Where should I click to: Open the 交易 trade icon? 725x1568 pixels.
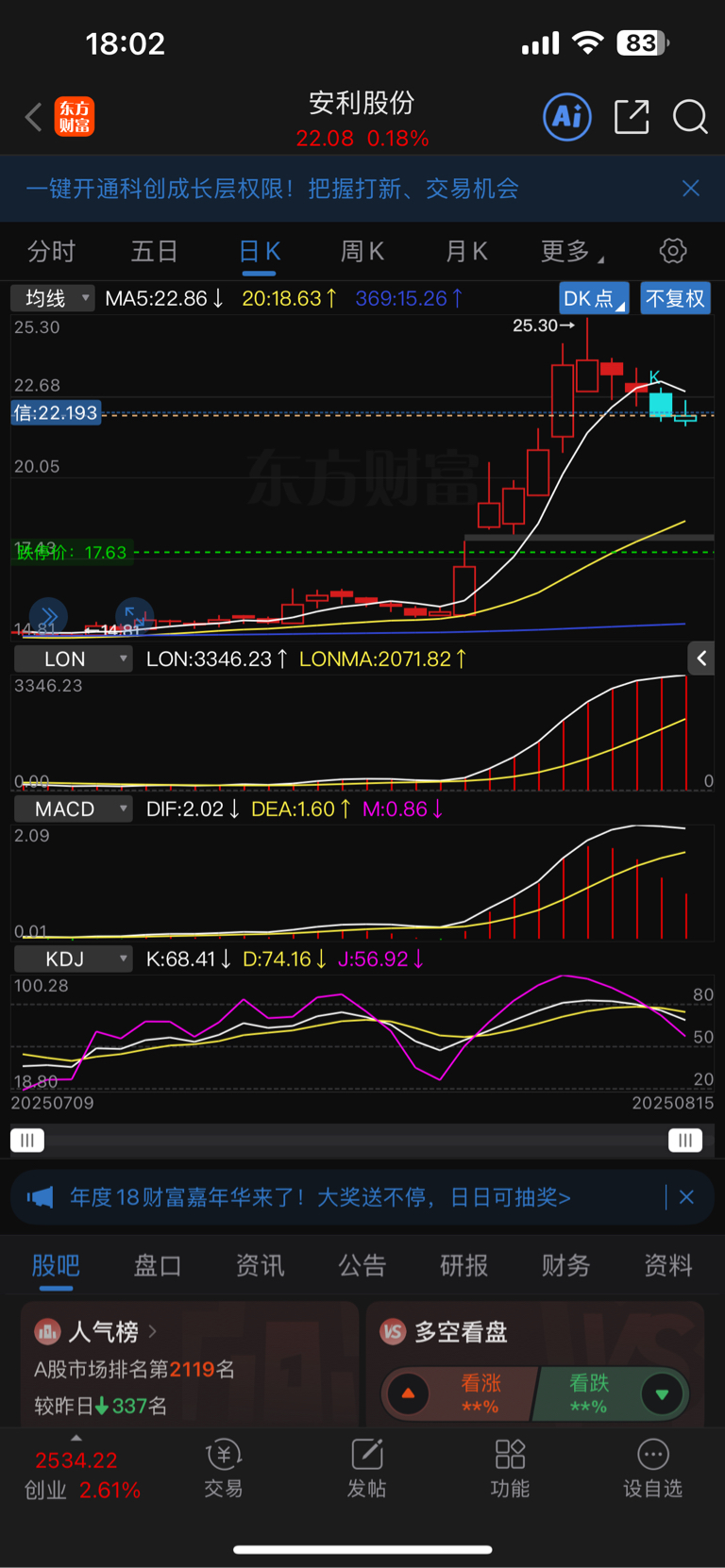click(x=224, y=1469)
